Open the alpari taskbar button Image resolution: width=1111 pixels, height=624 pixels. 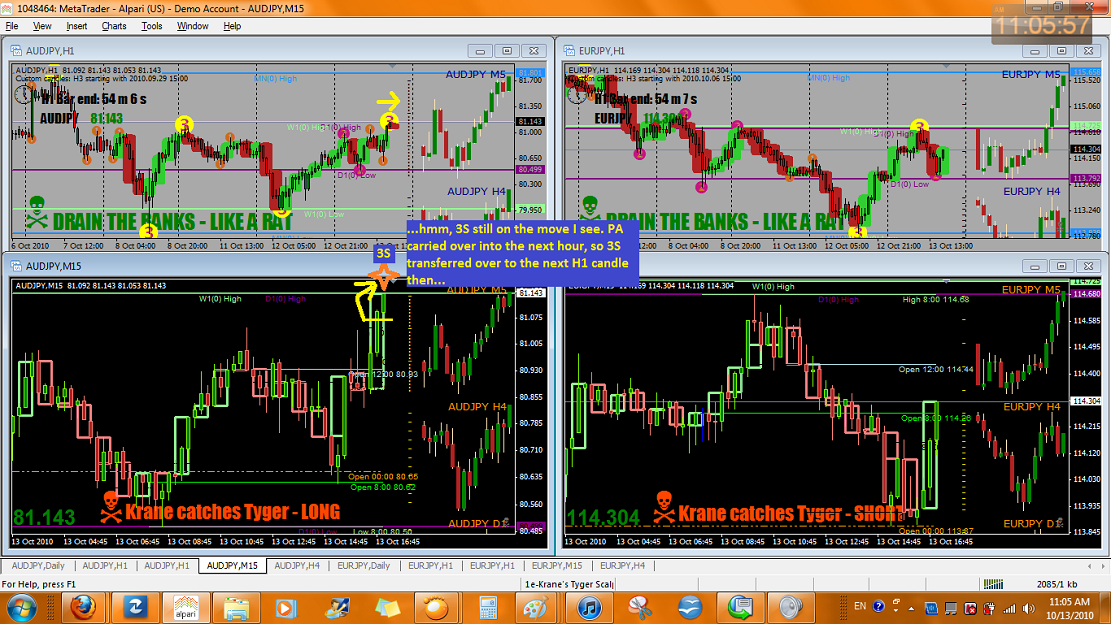pos(186,608)
